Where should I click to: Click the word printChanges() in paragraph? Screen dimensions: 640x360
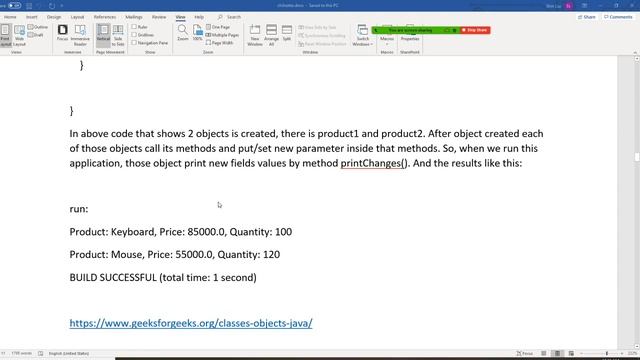[x=374, y=163]
